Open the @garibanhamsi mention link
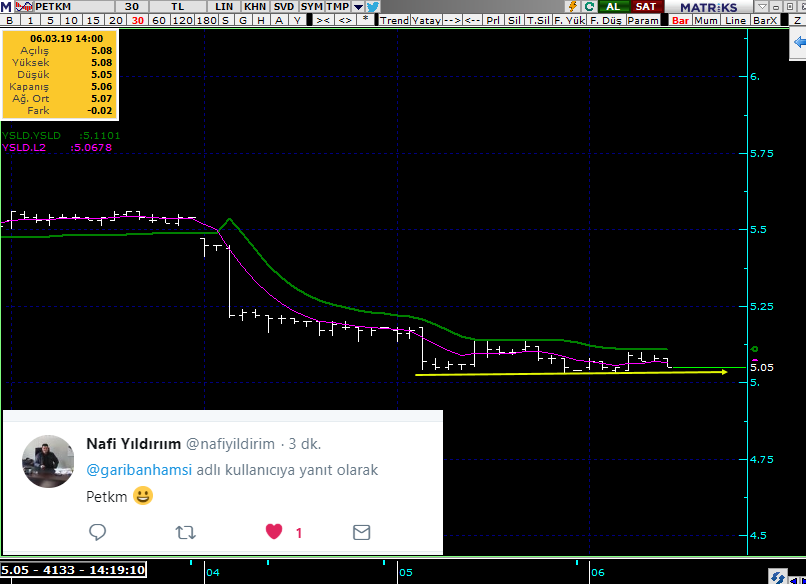The image size is (806, 584). (139, 470)
